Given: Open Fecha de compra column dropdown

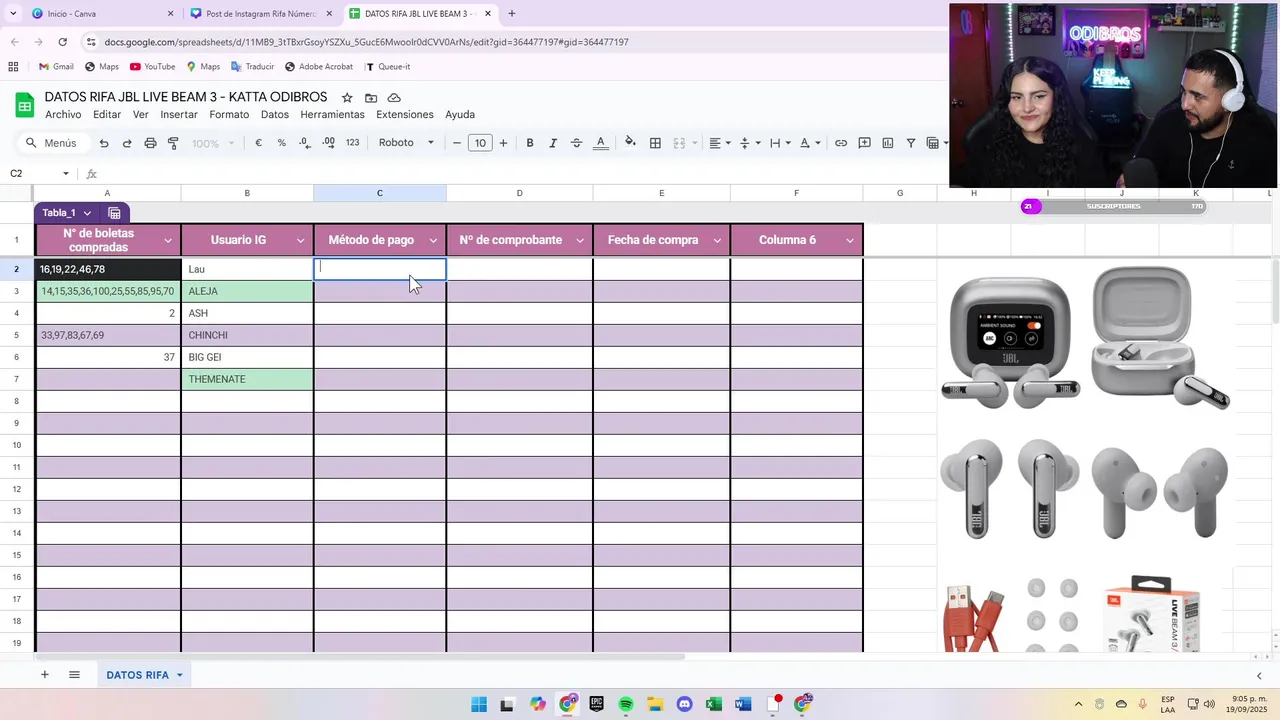Looking at the screenshot, I should coord(717,240).
